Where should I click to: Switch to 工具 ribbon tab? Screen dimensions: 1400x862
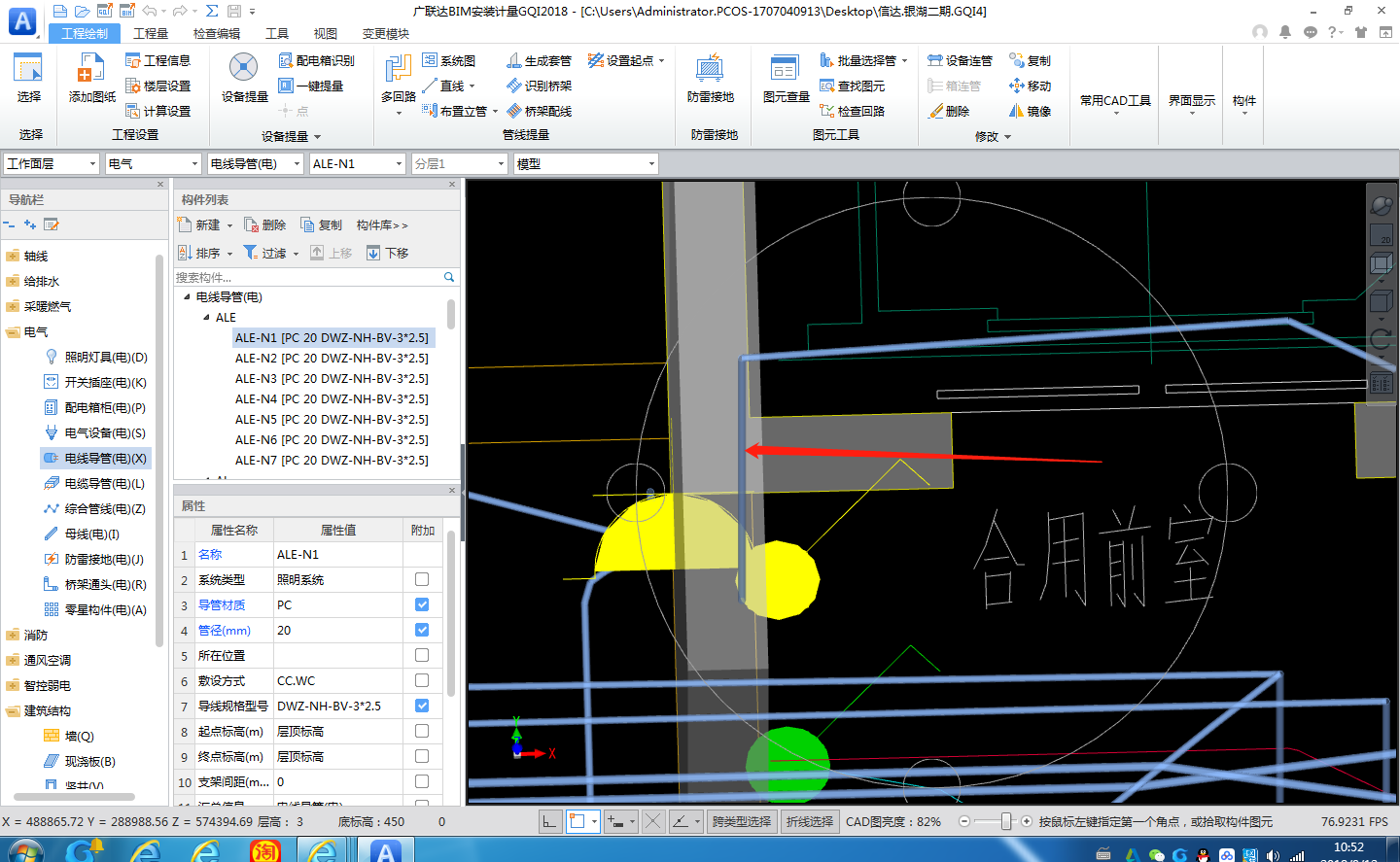(x=277, y=33)
